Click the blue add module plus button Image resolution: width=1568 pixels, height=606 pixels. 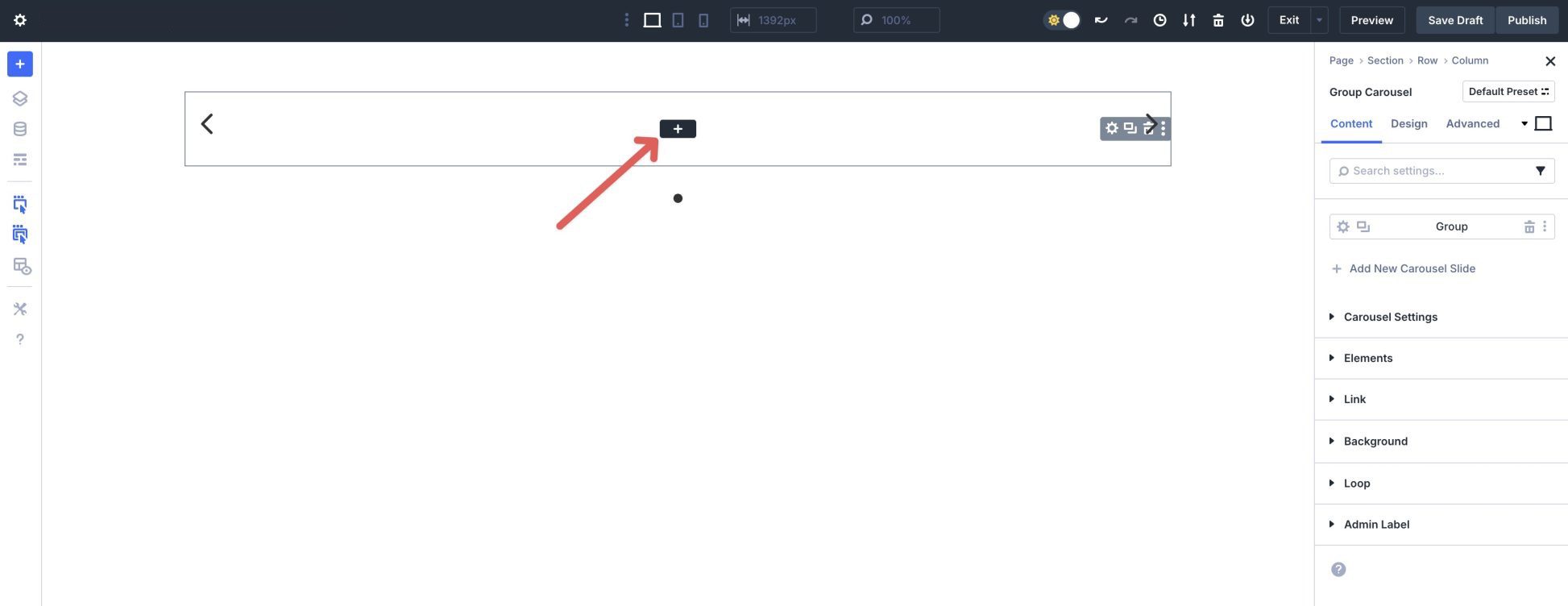(20, 64)
